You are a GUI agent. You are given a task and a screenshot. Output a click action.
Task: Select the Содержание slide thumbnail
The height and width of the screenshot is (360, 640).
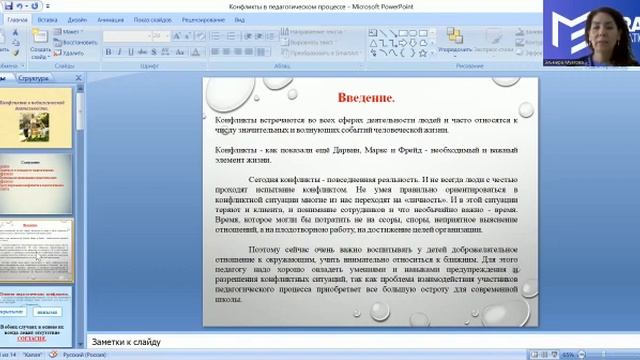(36, 183)
